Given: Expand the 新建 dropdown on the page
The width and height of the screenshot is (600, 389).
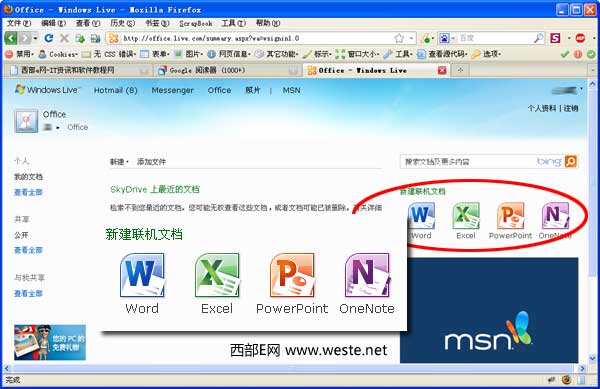Looking at the screenshot, I should coord(119,162).
